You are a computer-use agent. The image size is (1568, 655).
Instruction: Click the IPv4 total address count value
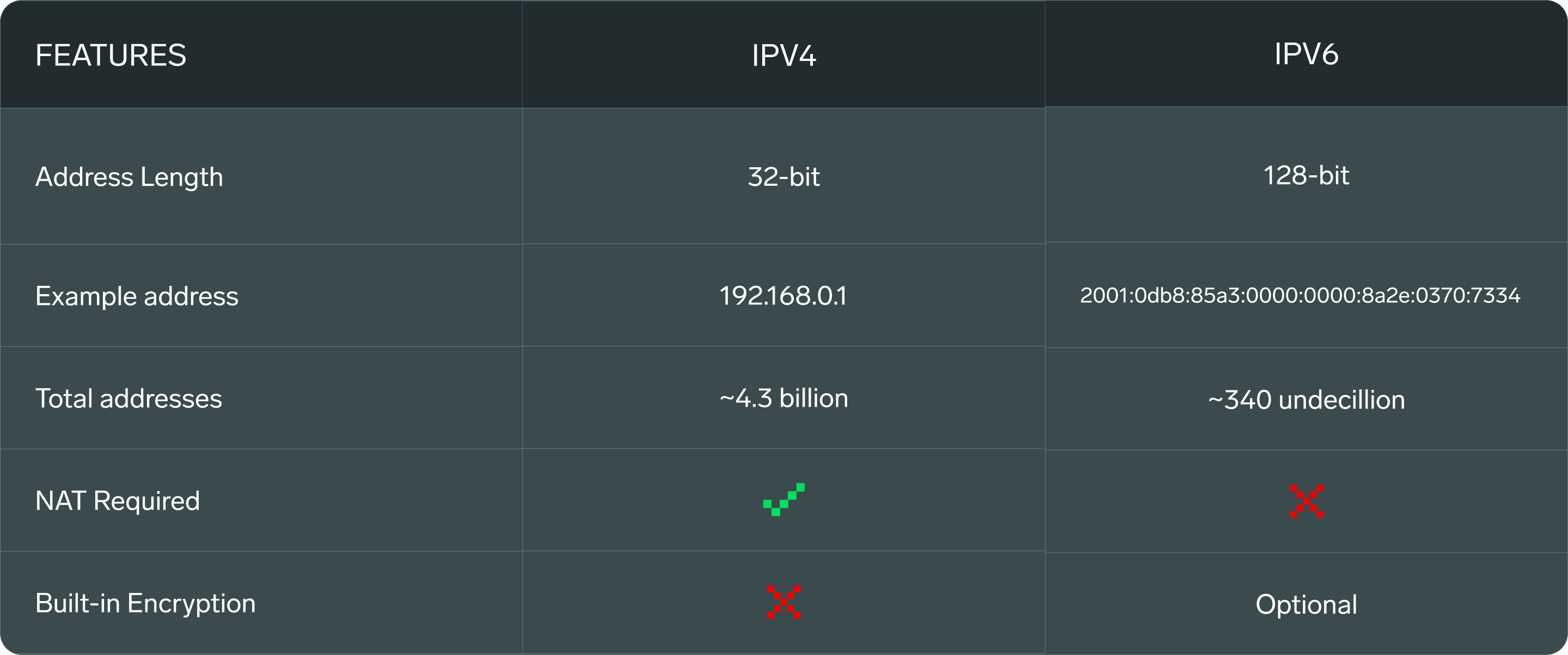(x=783, y=398)
